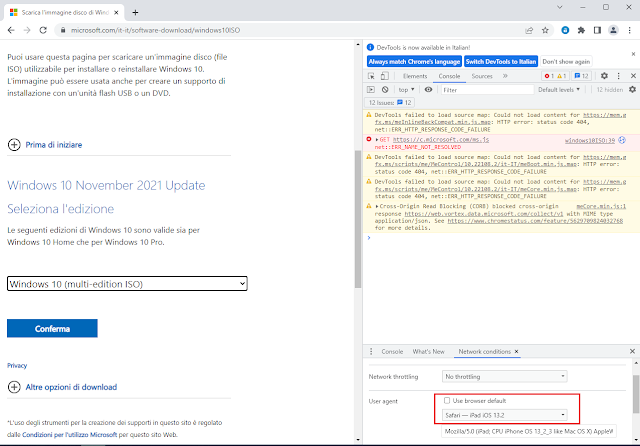Open DevTools settings gear icon
This screenshot has height=446, width=640.
point(604,76)
